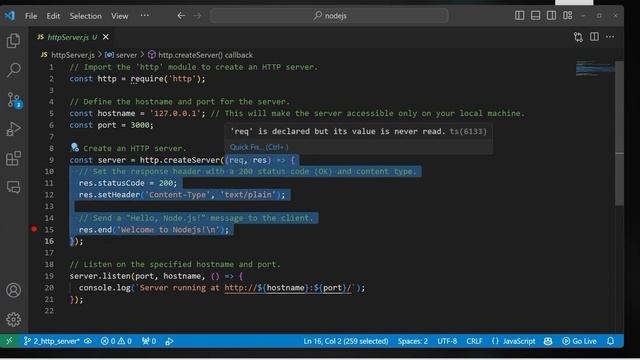Image resolution: width=640 pixels, height=360 pixels.
Task: Open notifications bell in status bar
Action: pyautogui.click(x=611, y=341)
